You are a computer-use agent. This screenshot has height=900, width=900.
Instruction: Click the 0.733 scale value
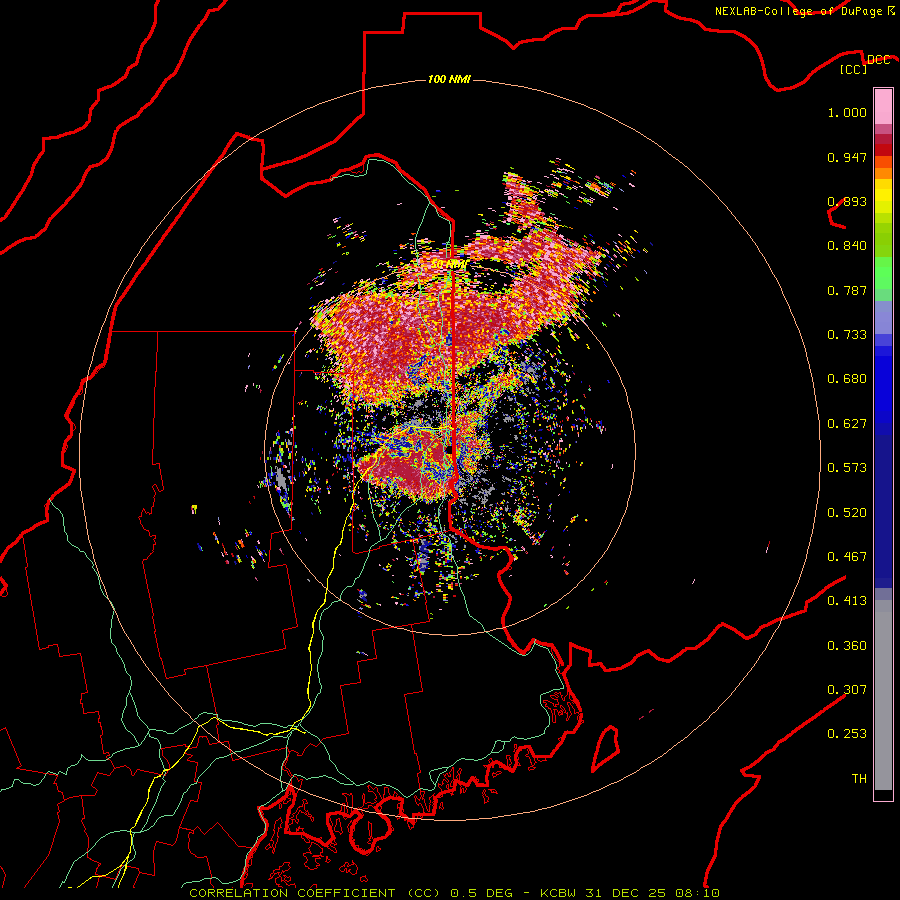tap(847, 335)
